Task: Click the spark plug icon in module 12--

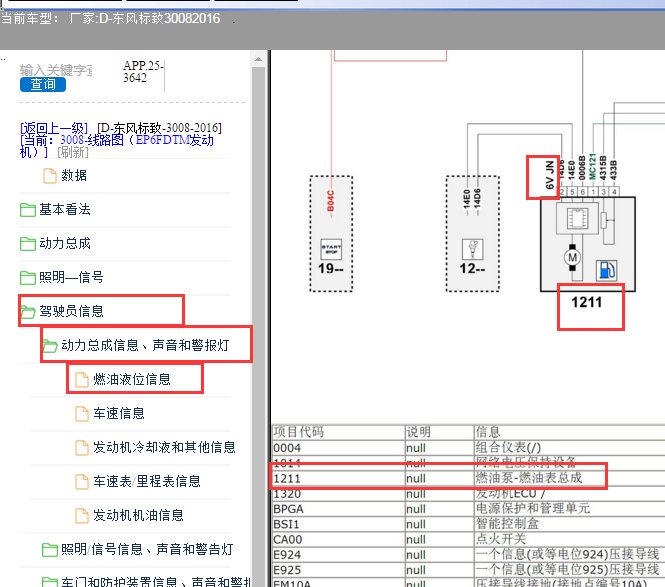Action: click(472, 249)
